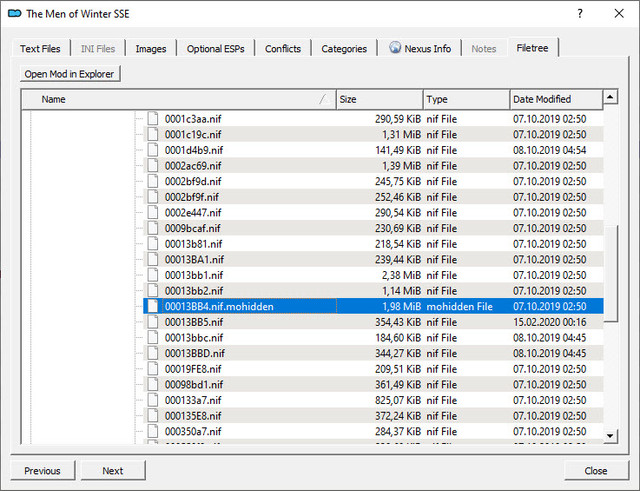Select file icon of 0001d4b9.nif

click(x=153, y=150)
